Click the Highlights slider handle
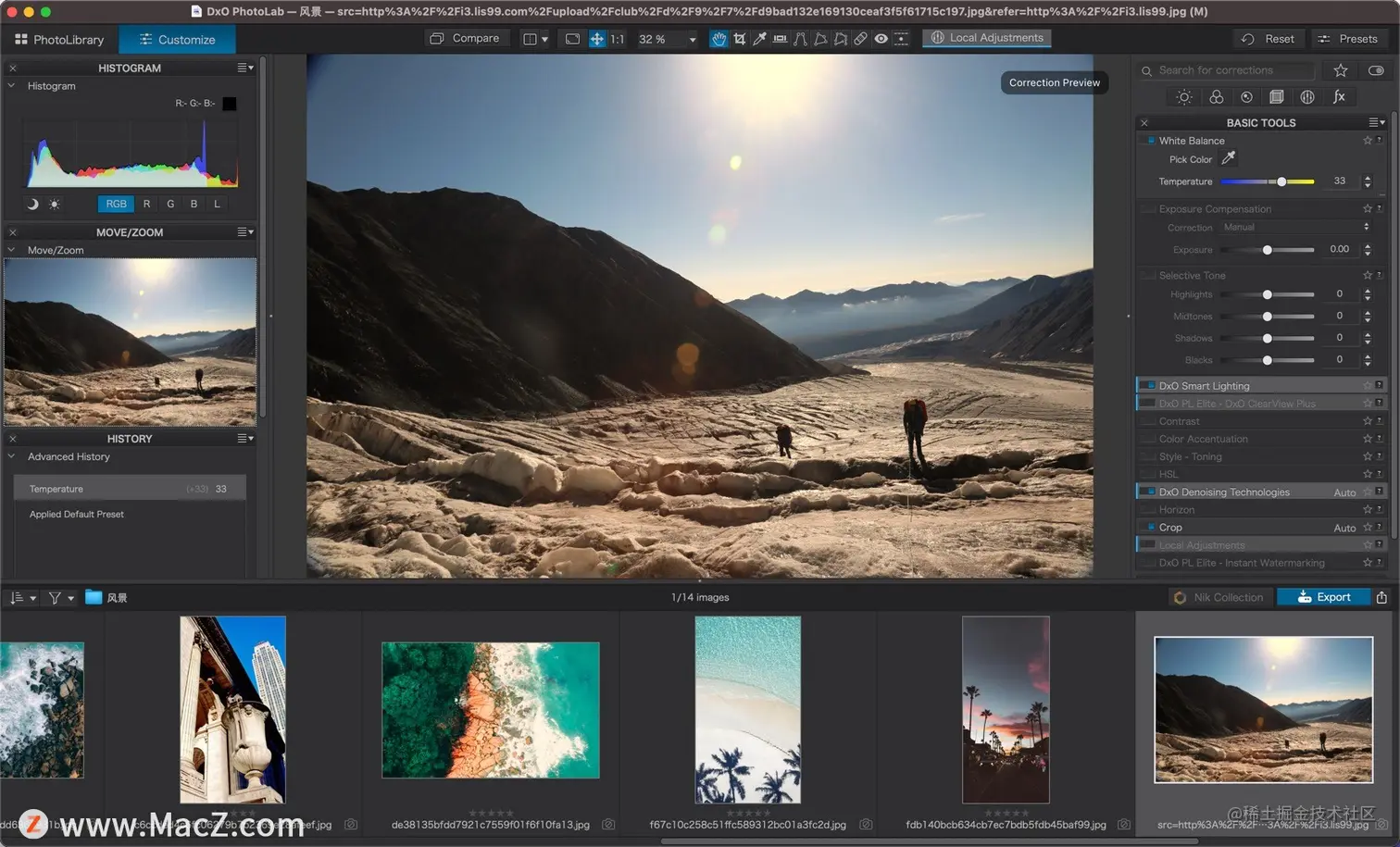Viewport: 1400px width, 847px height. pyautogui.click(x=1267, y=294)
